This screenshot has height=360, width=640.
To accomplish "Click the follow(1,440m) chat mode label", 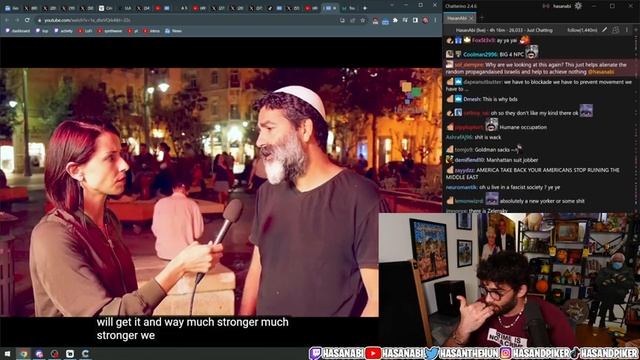I will (x=582, y=30).
